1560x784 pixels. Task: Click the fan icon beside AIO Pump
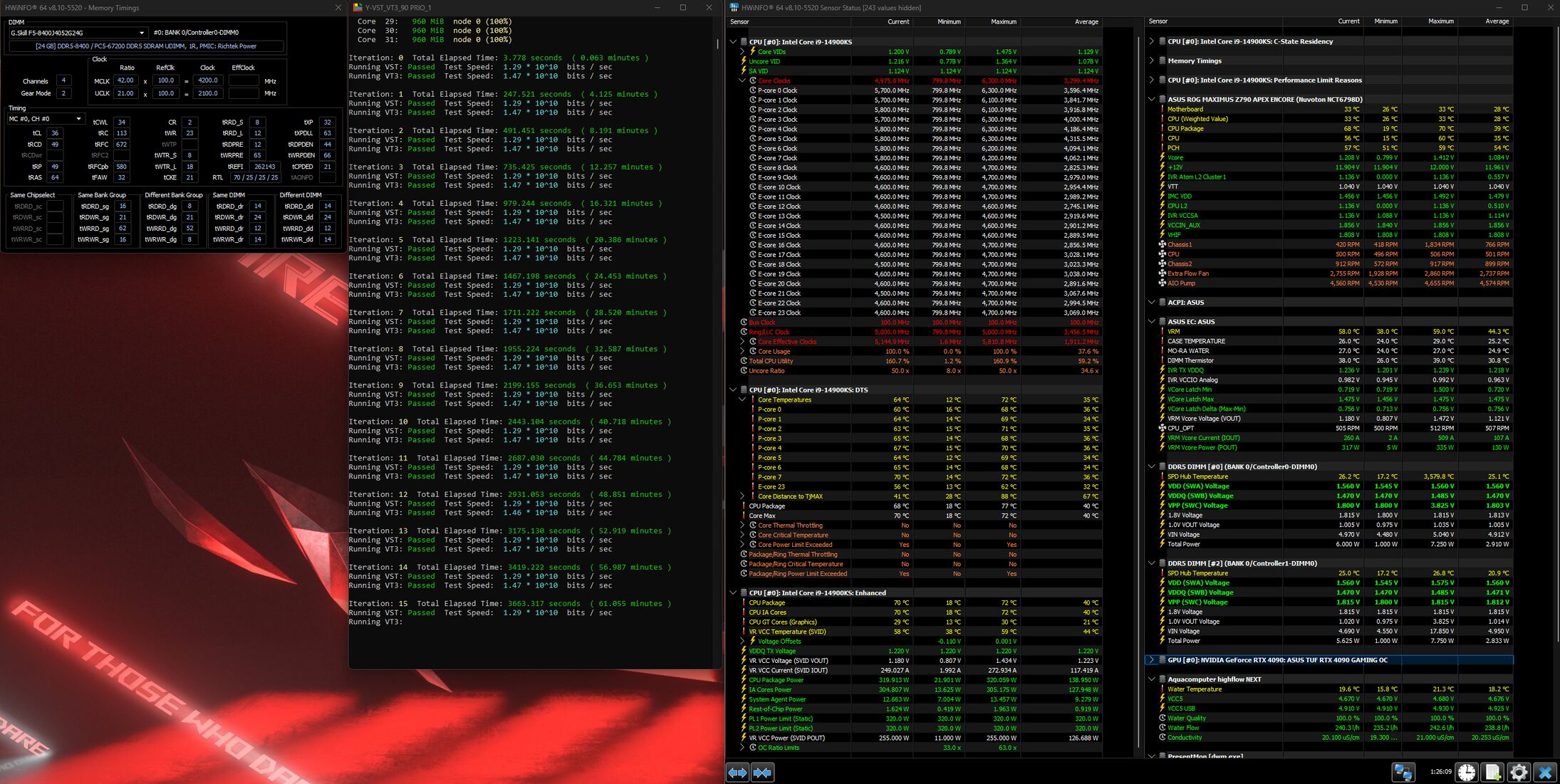1163,283
